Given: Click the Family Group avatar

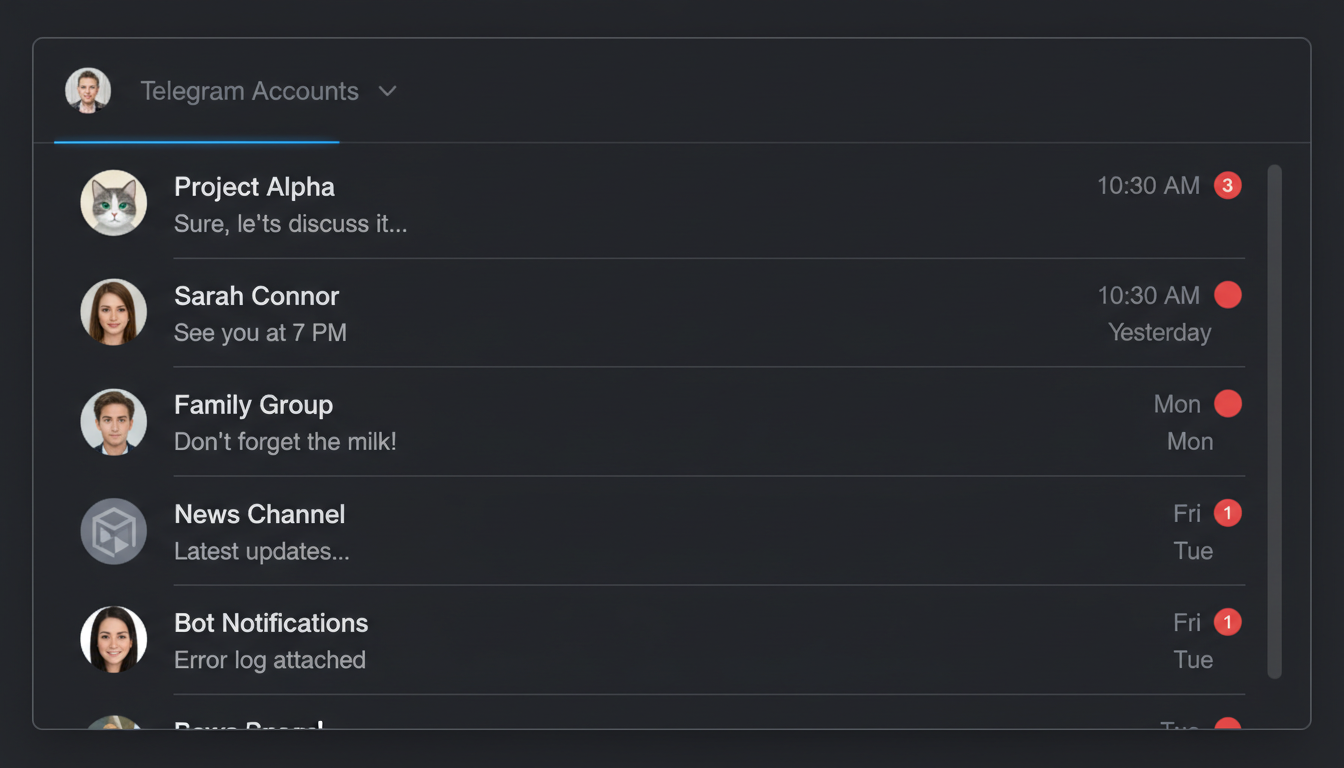Looking at the screenshot, I should 114,421.
